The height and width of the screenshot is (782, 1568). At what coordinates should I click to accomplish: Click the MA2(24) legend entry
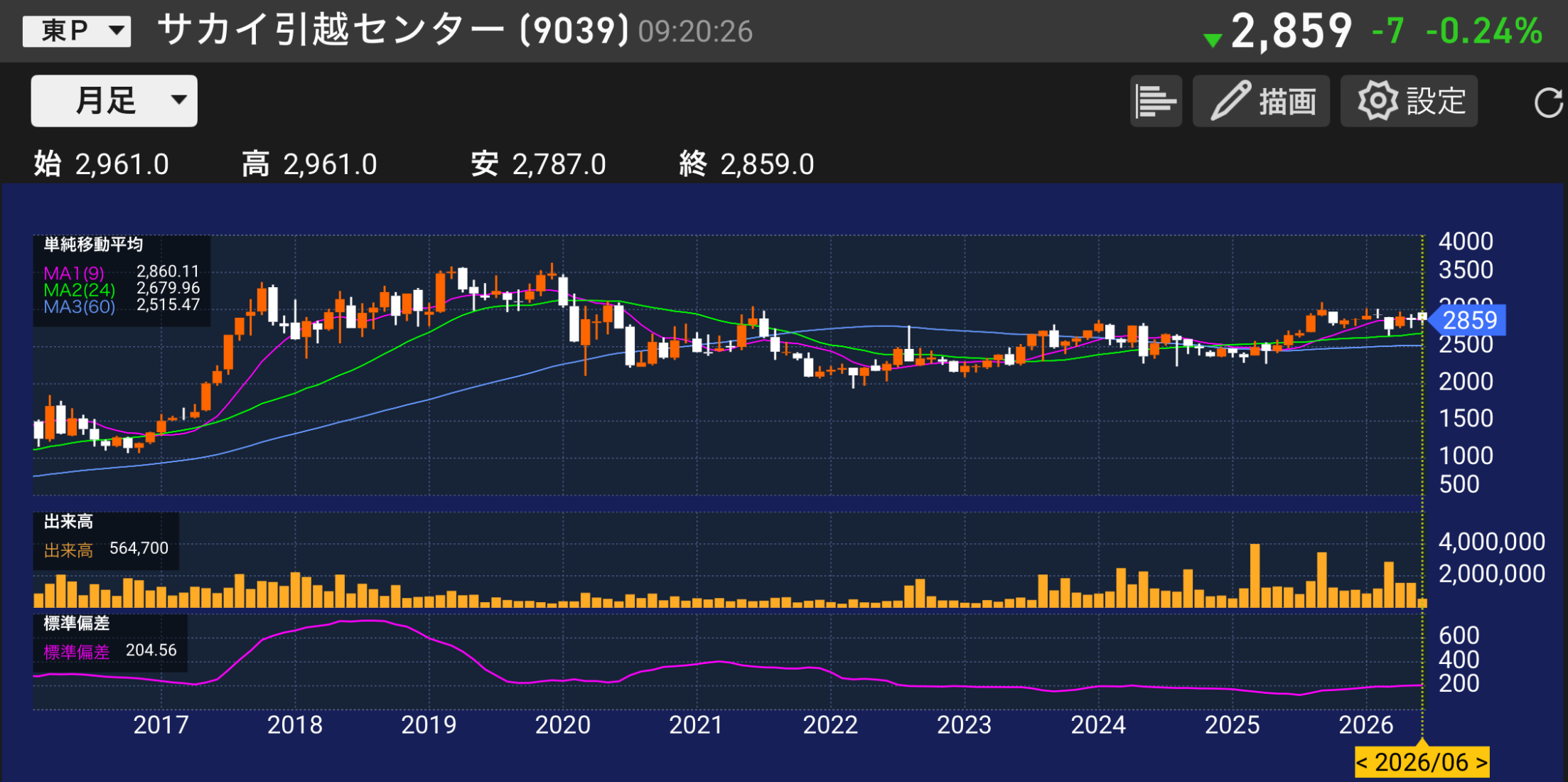tap(79, 290)
